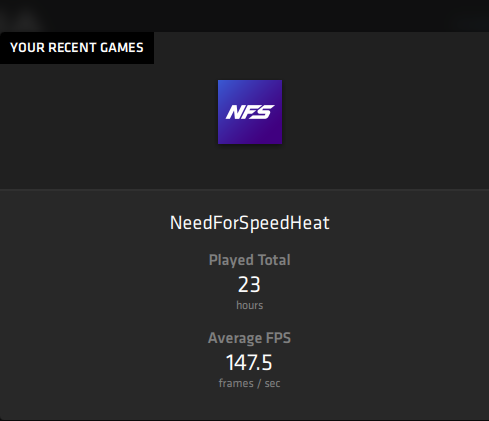489x421 pixels.
Task: Click the 147.5 average FPS value
Action: point(249,363)
